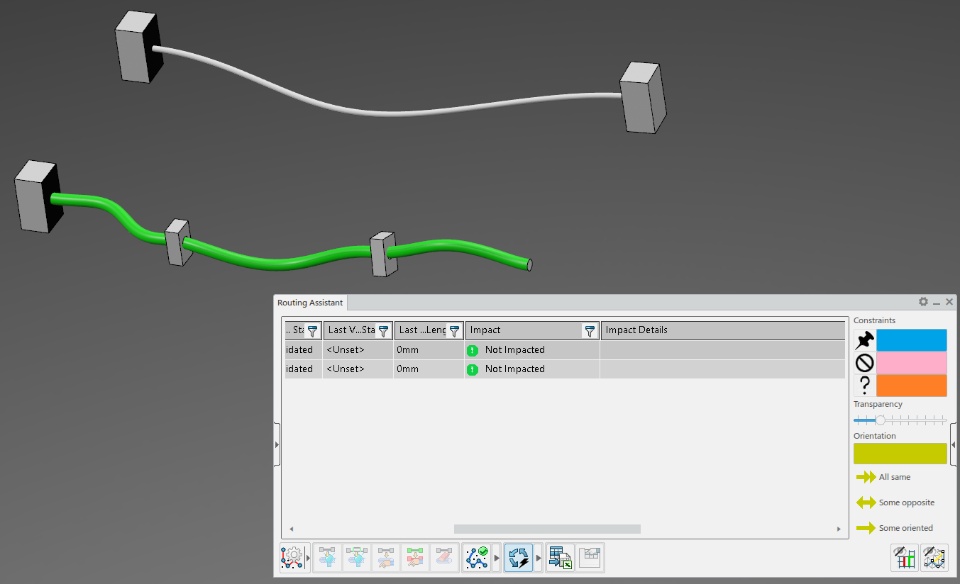Image resolution: width=960 pixels, height=584 pixels.
Task: Click the second row 0mm cell
Action: point(429,369)
